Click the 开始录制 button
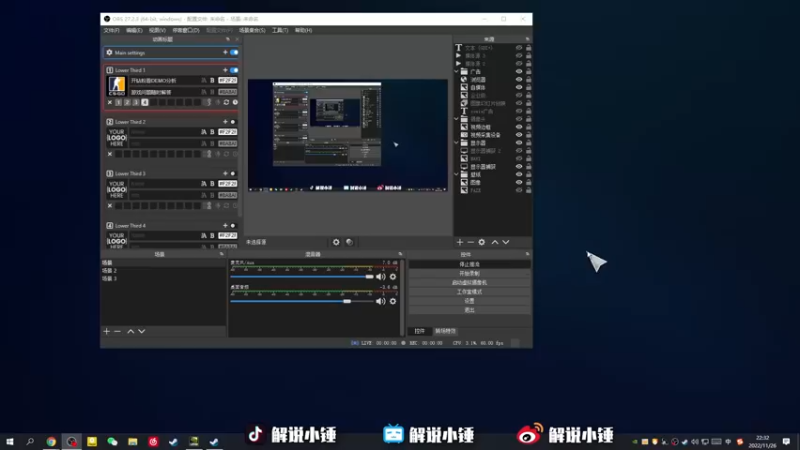800x450 pixels. coord(469,273)
